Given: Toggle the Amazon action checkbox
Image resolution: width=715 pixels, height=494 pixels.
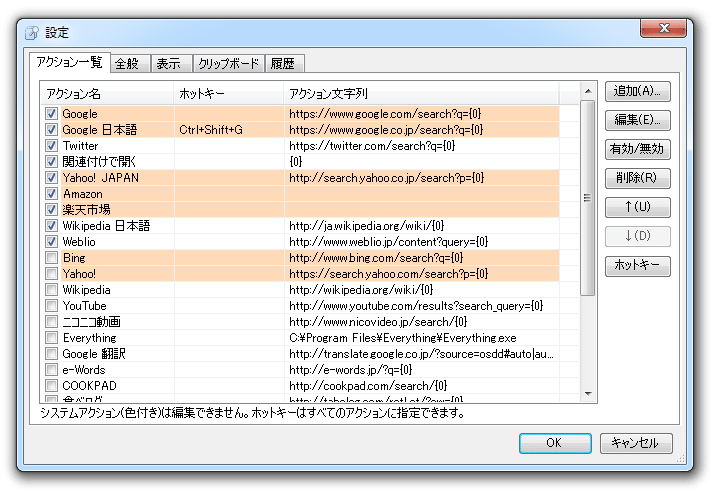Looking at the screenshot, I should (52, 193).
